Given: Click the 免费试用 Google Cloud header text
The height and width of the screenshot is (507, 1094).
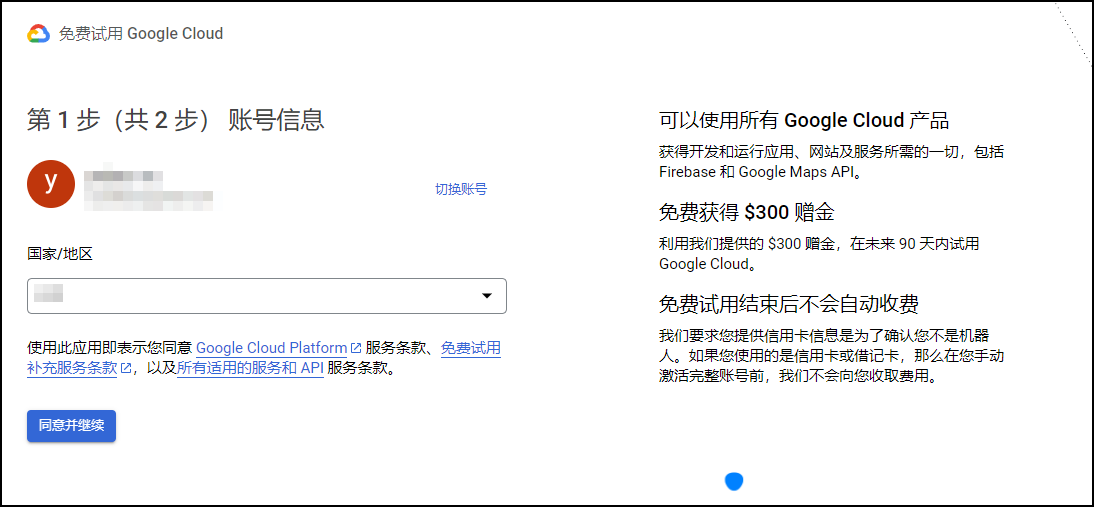Looking at the screenshot, I should click(x=141, y=33).
